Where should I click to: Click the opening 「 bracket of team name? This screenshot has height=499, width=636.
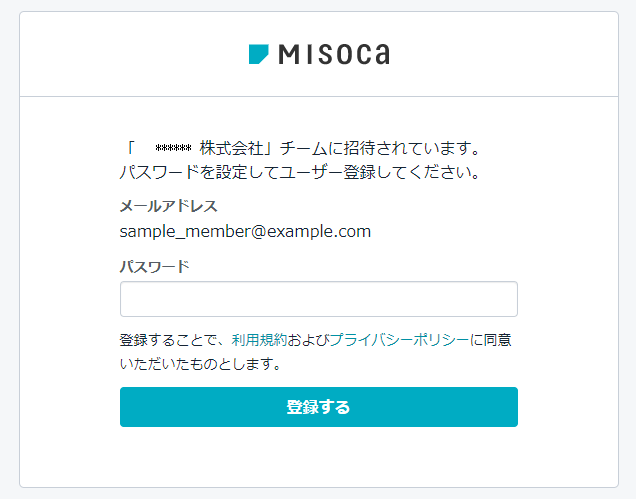point(131,148)
